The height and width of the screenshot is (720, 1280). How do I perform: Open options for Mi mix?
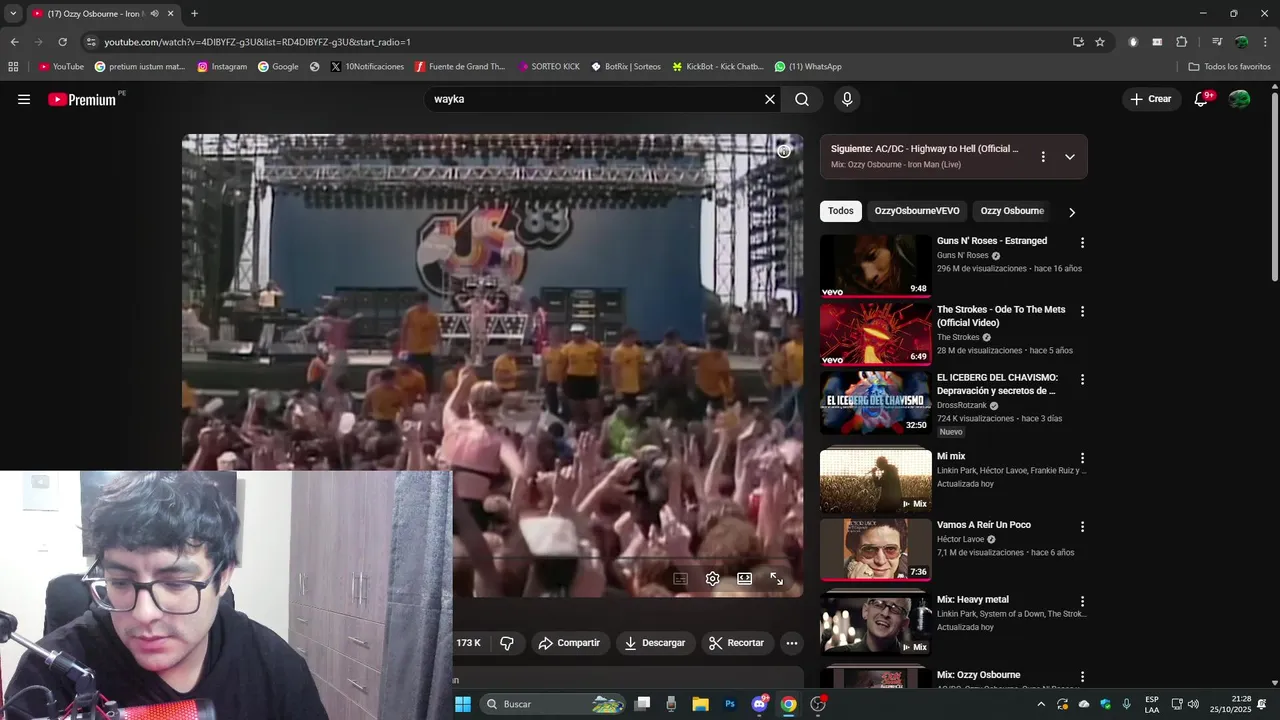pos(1082,459)
